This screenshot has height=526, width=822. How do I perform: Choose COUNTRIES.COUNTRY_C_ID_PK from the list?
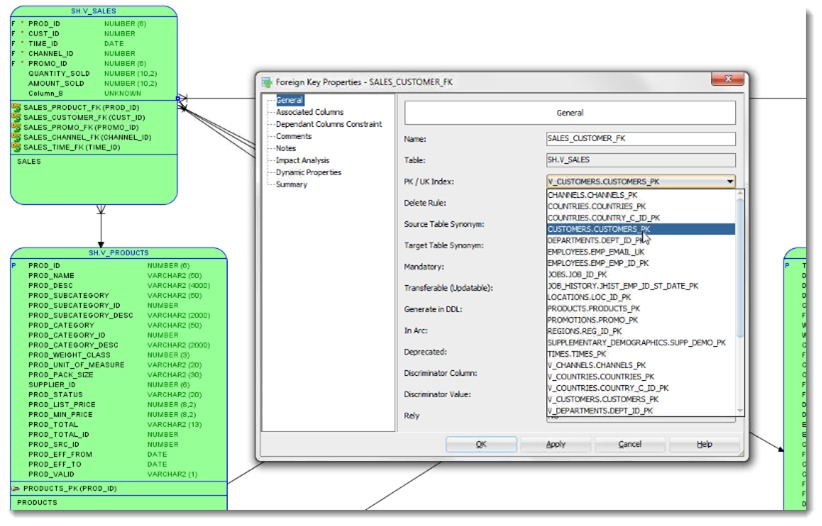641,218
